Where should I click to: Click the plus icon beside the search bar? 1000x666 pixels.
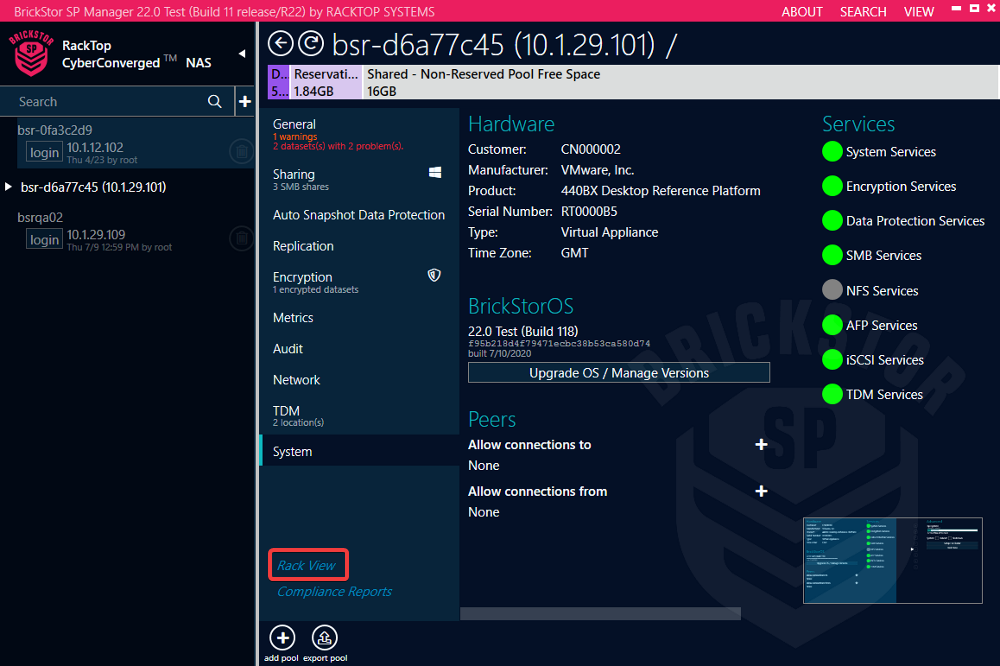pyautogui.click(x=245, y=101)
